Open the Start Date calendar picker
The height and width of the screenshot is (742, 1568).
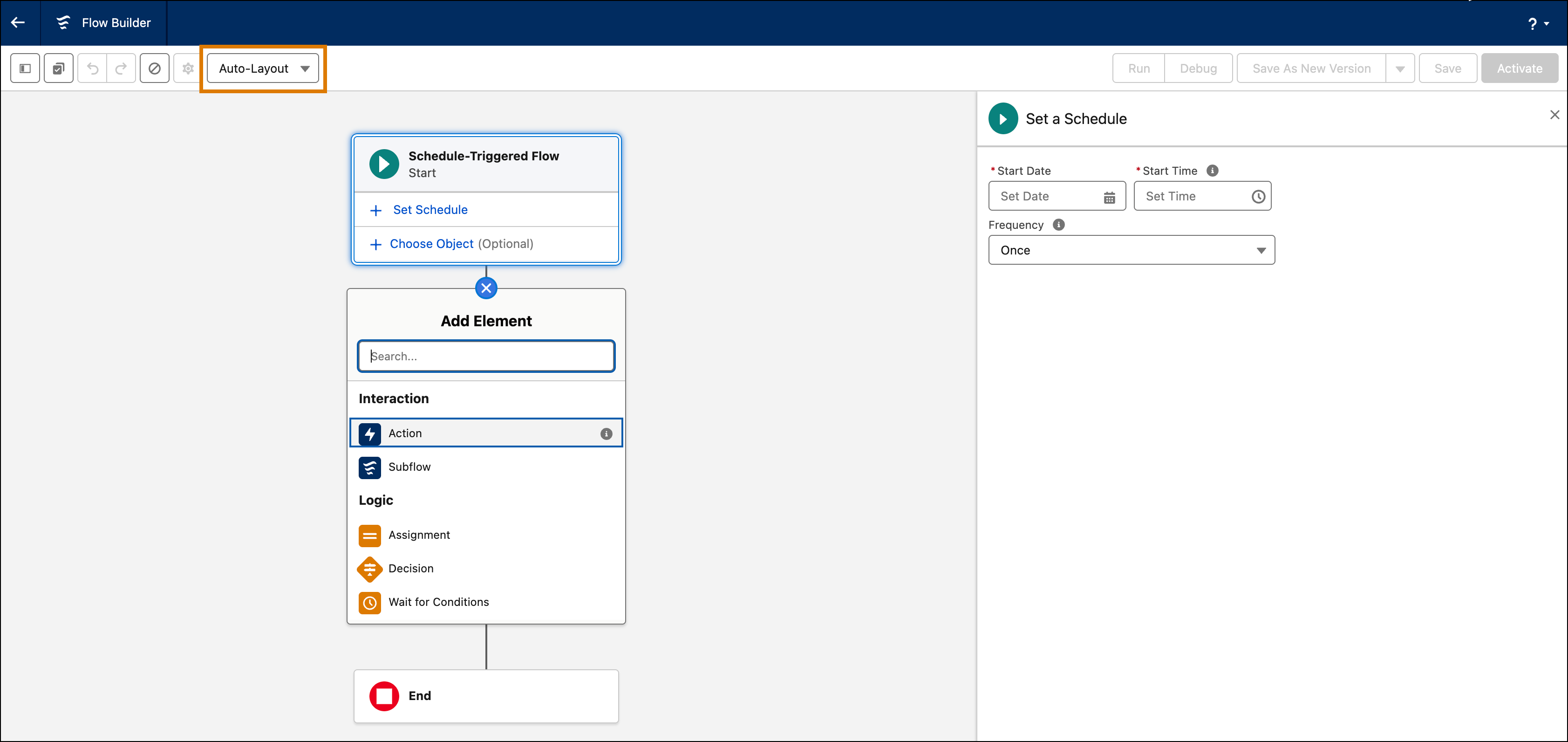click(1109, 197)
